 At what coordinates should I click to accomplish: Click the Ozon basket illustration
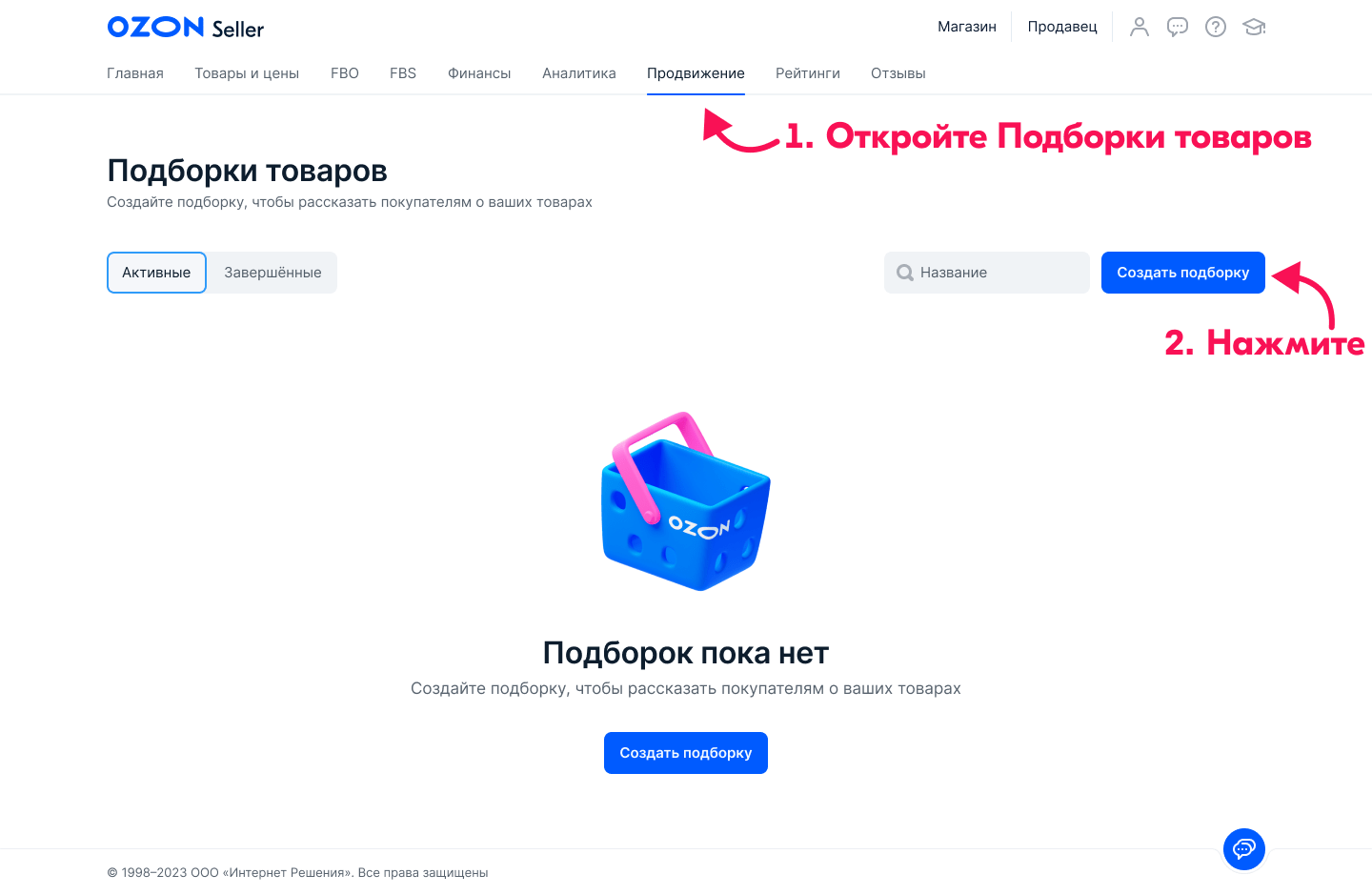tap(685, 501)
